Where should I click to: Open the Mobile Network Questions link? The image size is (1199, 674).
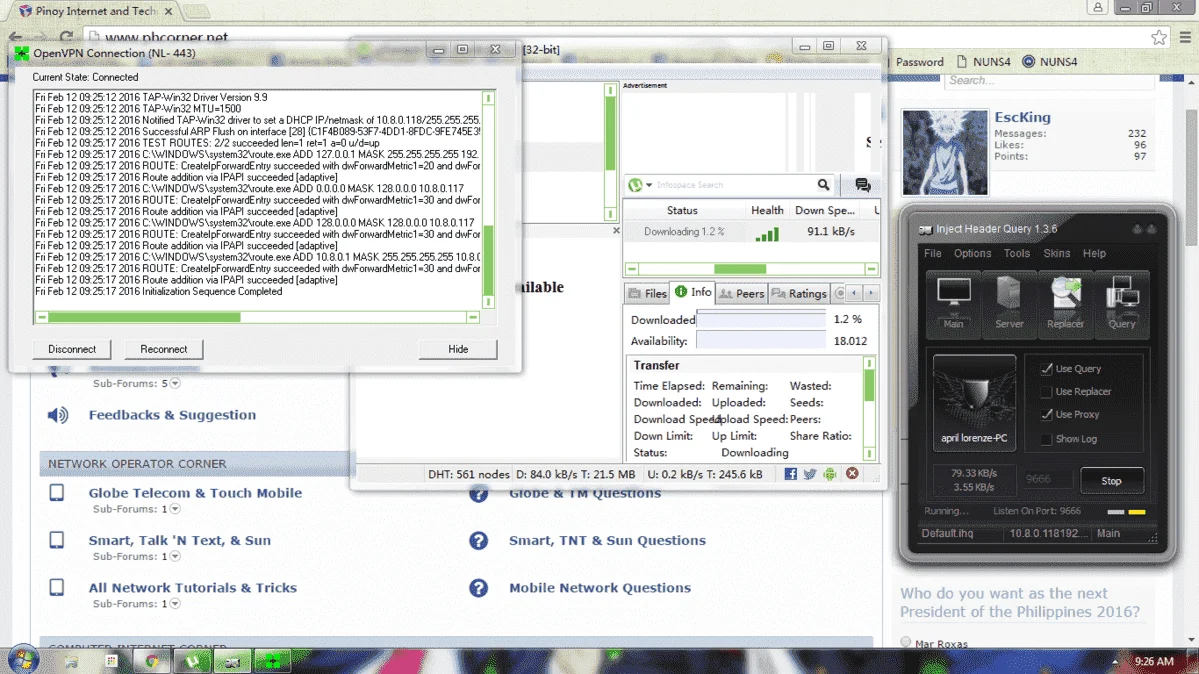(x=600, y=588)
